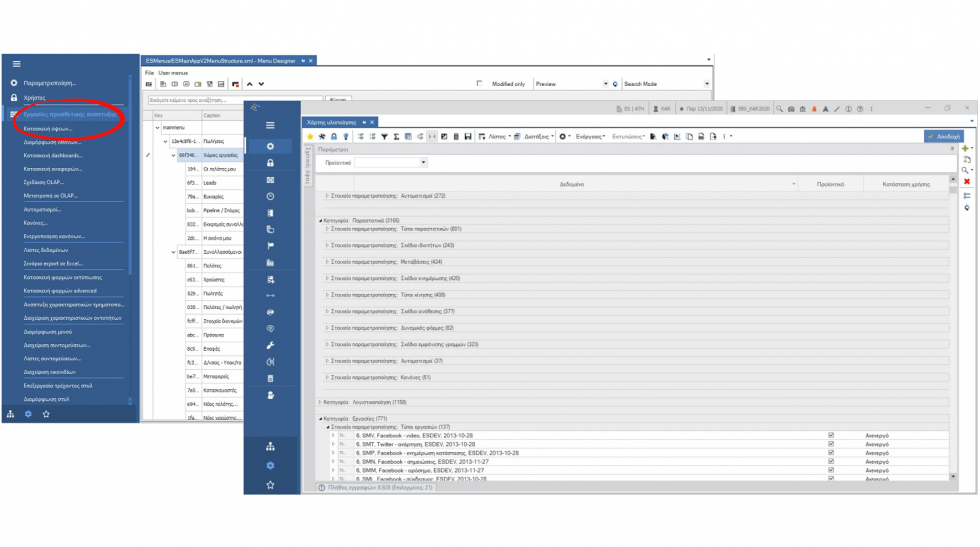Click the Παραμετροποίηση gear icon in sidebar
This screenshot has height=547, width=980.
tap(14, 83)
